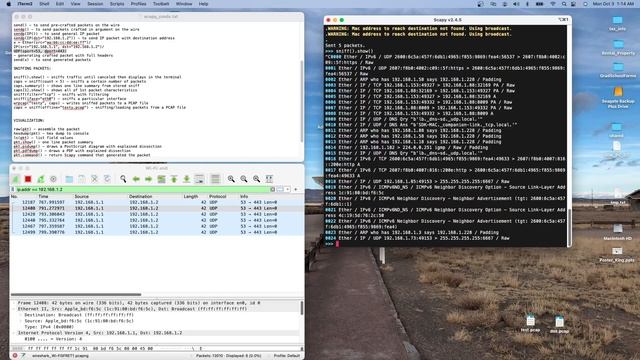Collapse the Internet Protocol Version 4 section
Screen dimensions: 640x360
pos(14,333)
